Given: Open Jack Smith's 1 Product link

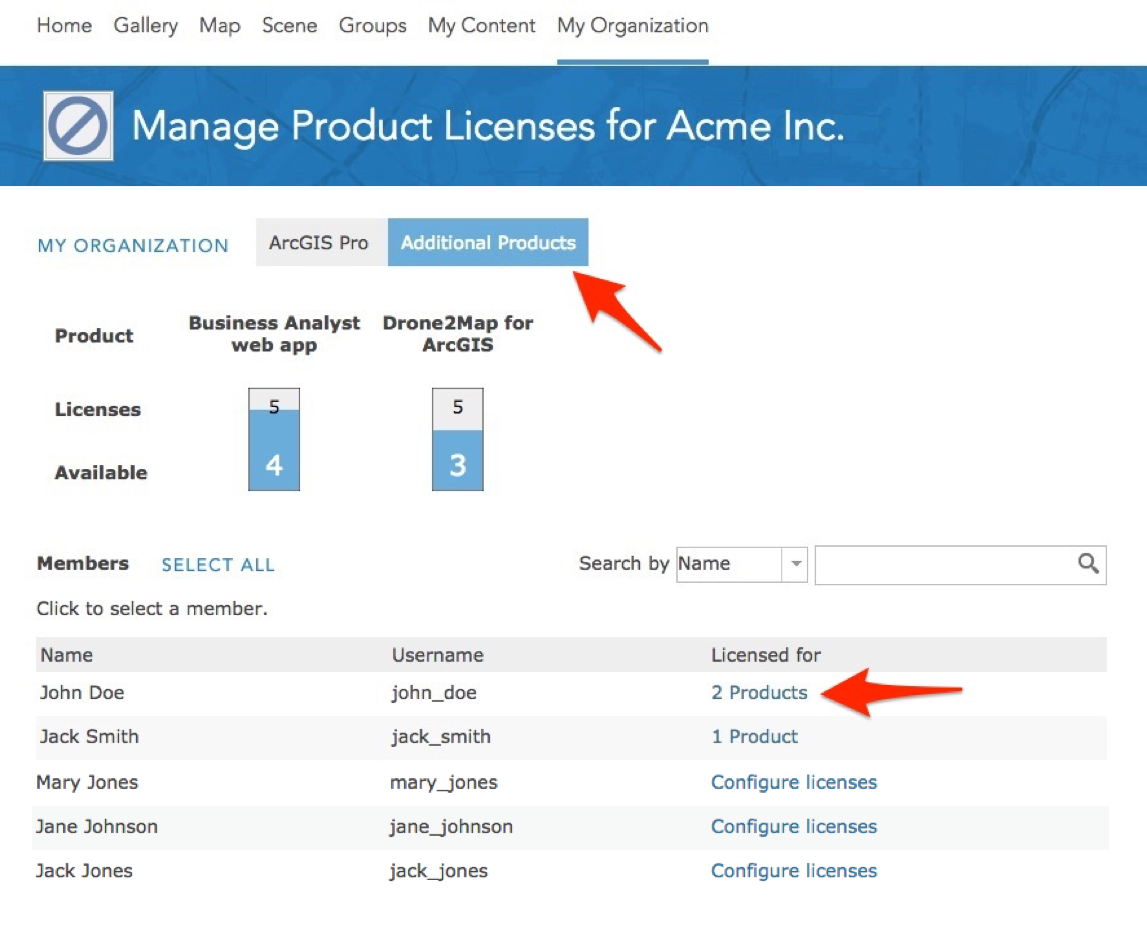Looking at the screenshot, I should tap(755, 737).
